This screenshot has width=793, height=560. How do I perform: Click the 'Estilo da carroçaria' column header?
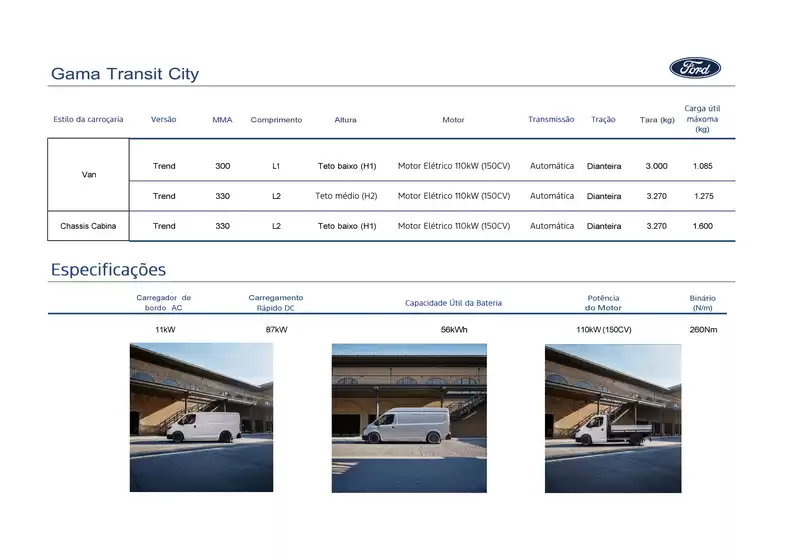(x=89, y=119)
